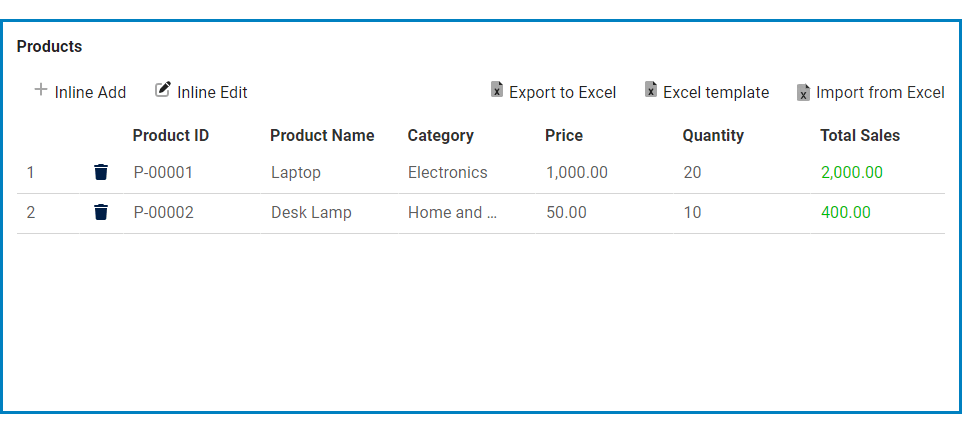
Task: Click the Export to Excel file icon
Action: pos(497,91)
